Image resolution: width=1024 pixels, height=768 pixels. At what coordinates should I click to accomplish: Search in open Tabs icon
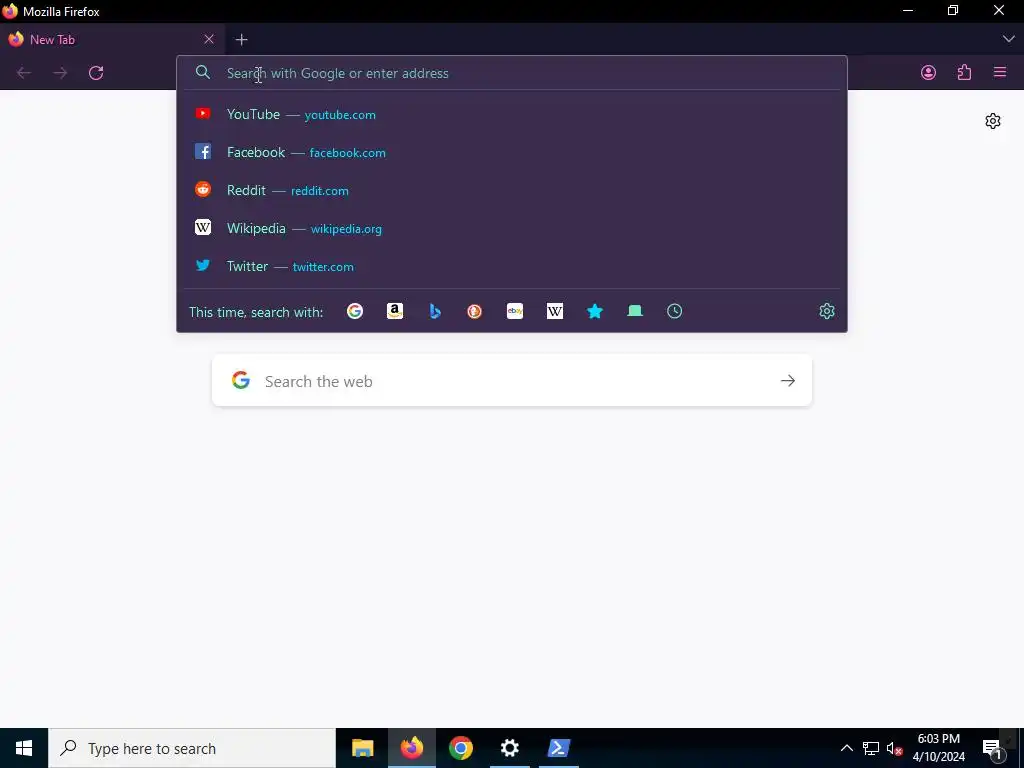(x=635, y=312)
